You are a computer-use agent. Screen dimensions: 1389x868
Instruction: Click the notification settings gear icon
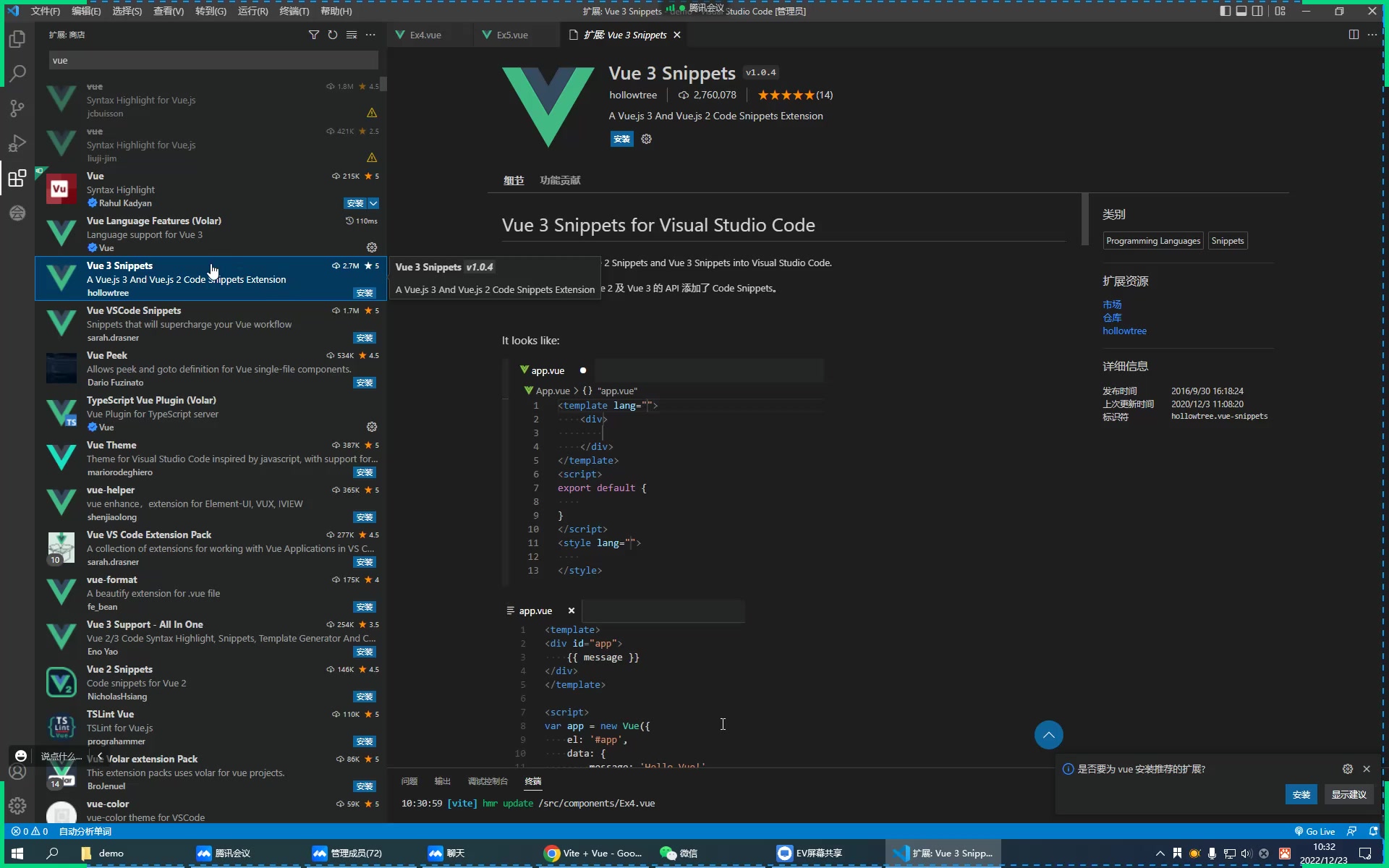[x=1348, y=769]
